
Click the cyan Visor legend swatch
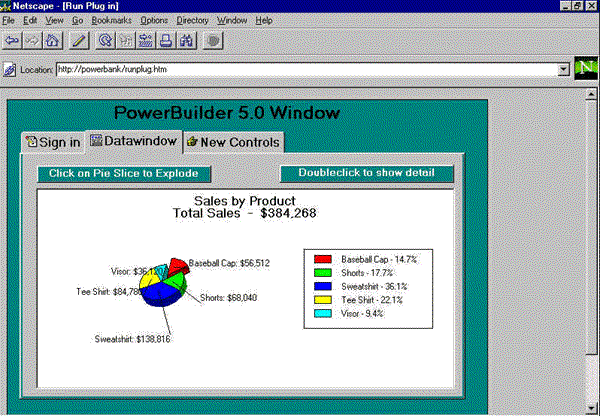coord(323,313)
